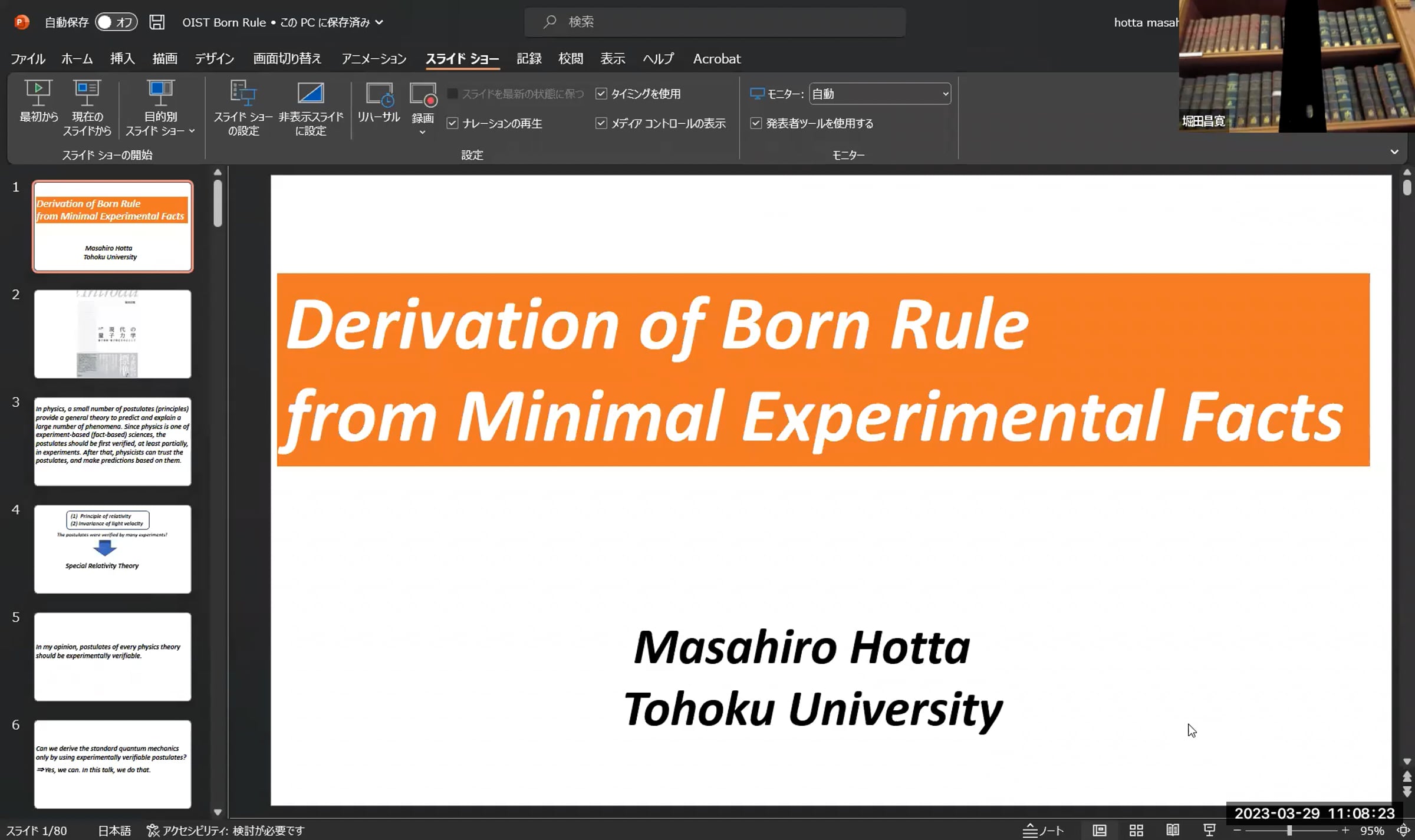Screen dimensions: 1415x840
Task: Switch to slide sorter view icon
Action: pyautogui.click(x=1136, y=830)
